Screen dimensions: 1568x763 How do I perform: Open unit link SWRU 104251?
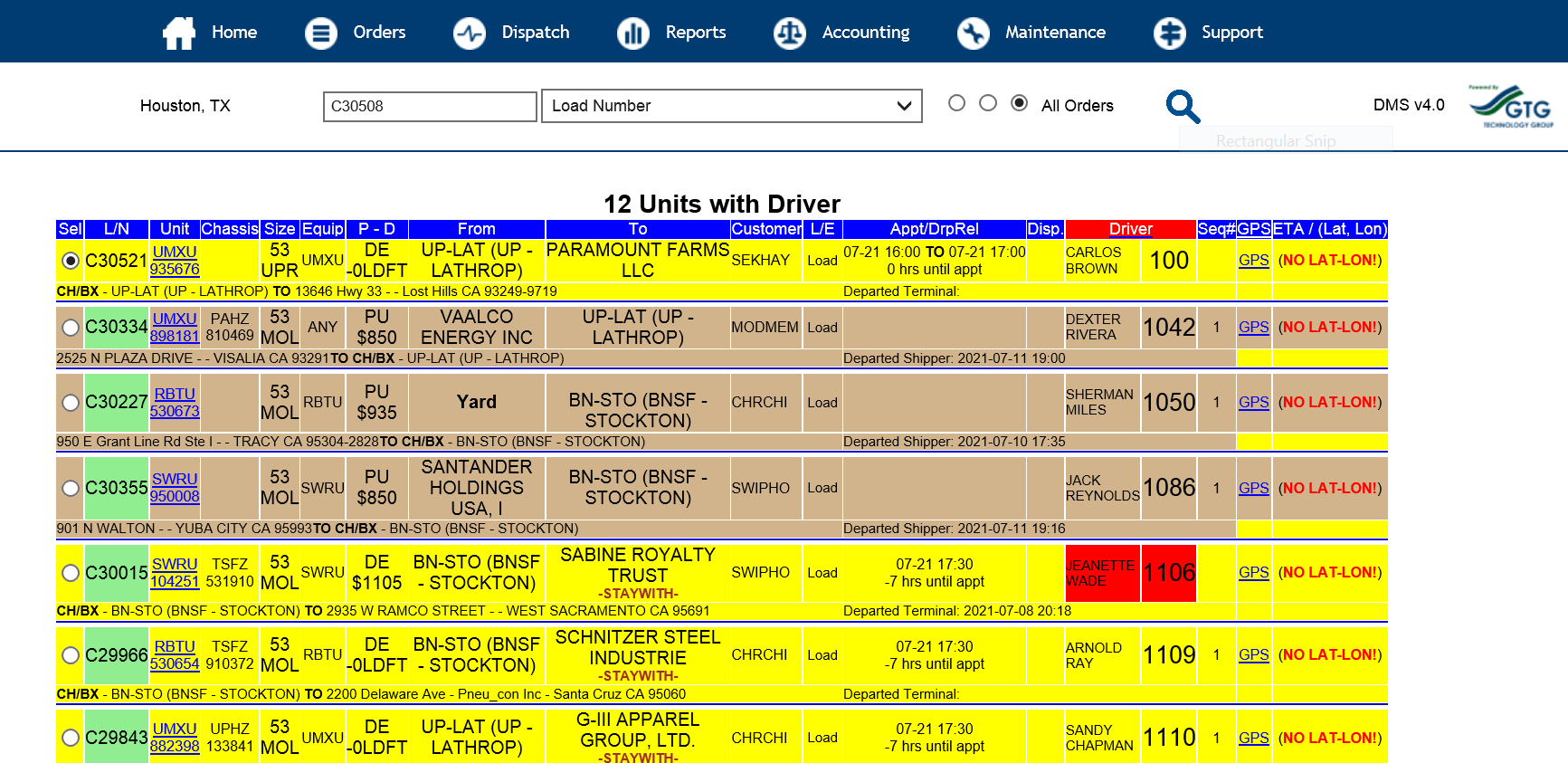pos(175,573)
